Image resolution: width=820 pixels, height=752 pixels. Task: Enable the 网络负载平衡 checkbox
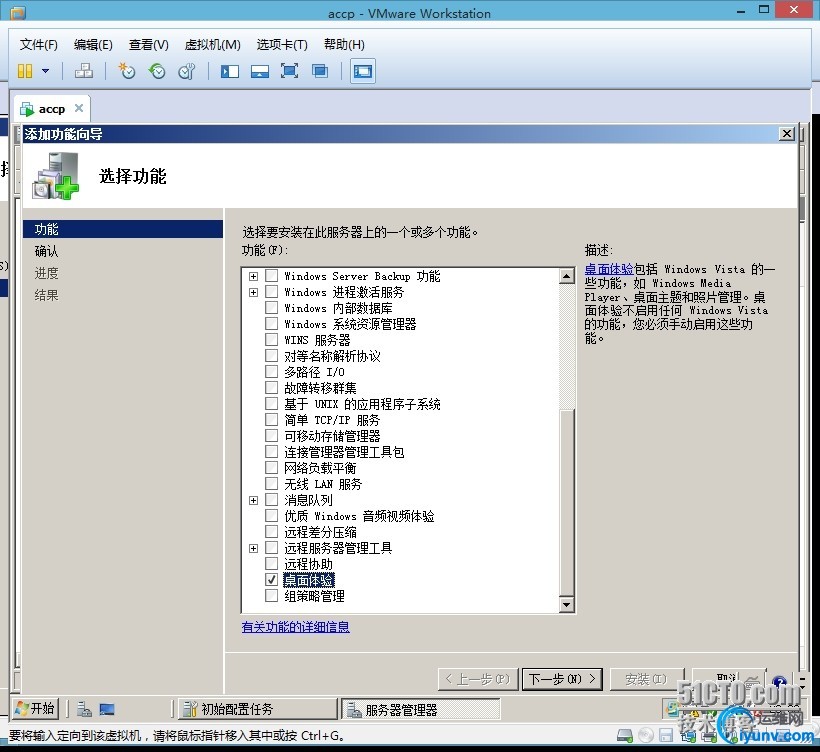pyautogui.click(x=271, y=468)
